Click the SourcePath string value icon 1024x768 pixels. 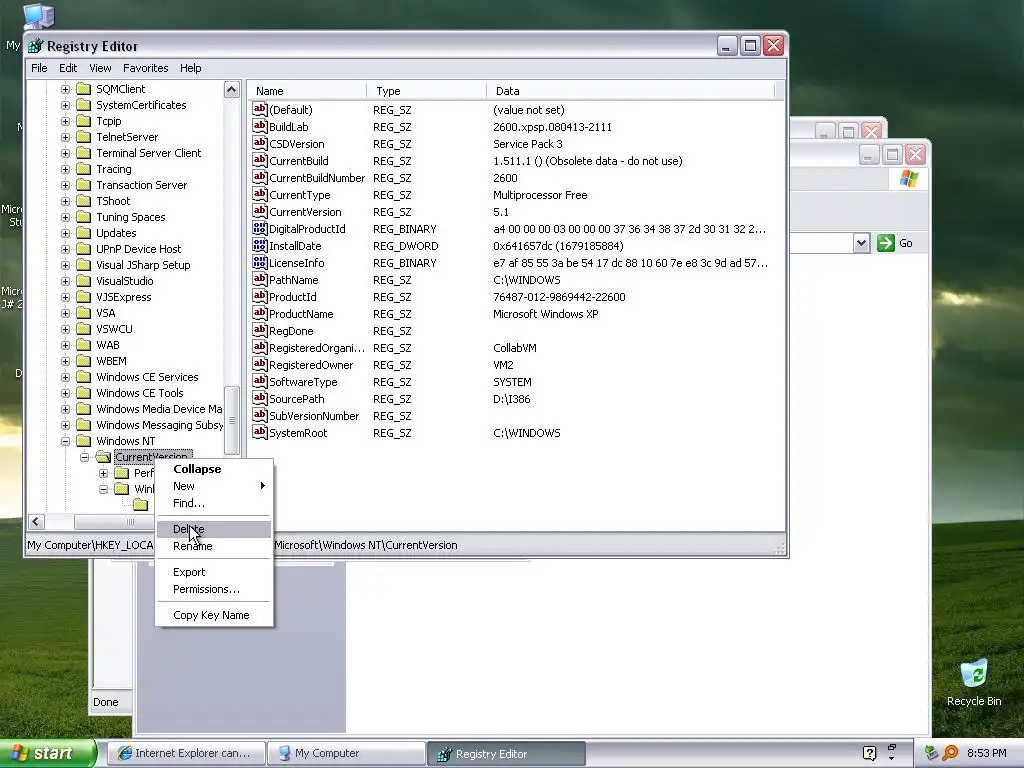[259, 398]
